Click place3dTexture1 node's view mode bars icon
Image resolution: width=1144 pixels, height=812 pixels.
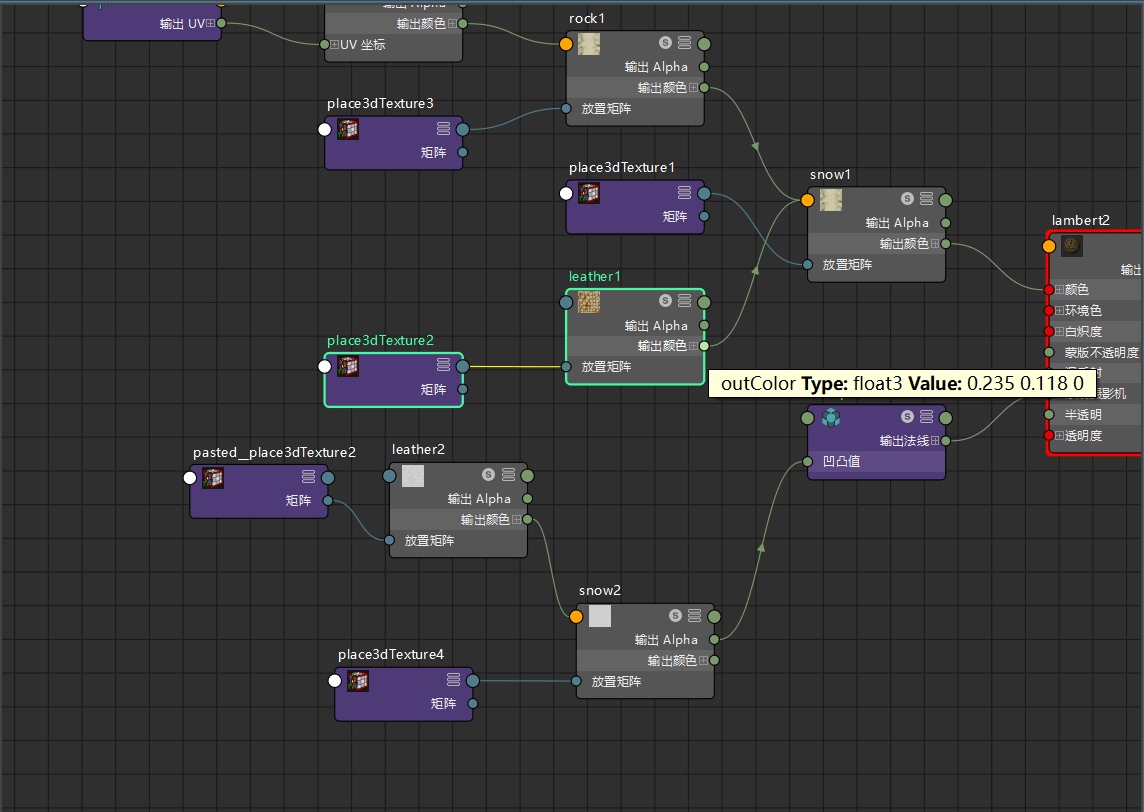684,193
